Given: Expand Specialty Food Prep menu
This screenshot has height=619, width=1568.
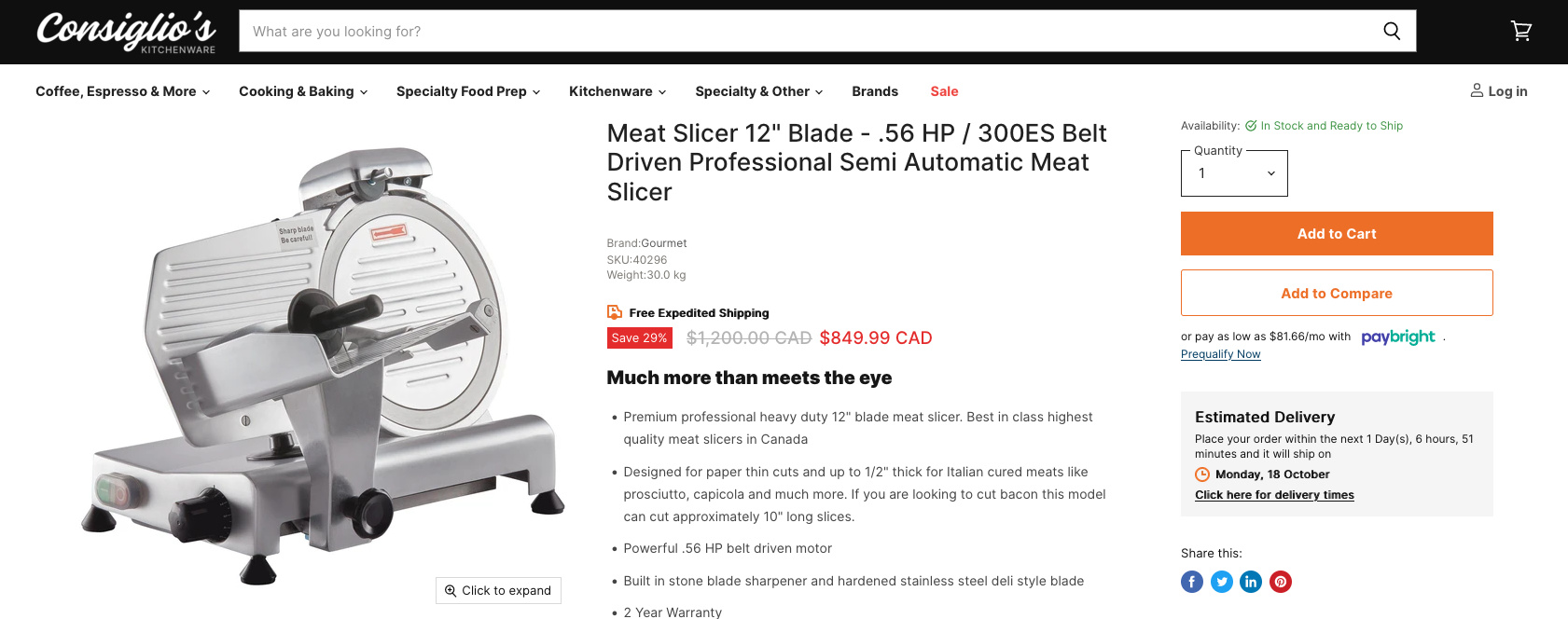Looking at the screenshot, I should pos(468,91).
